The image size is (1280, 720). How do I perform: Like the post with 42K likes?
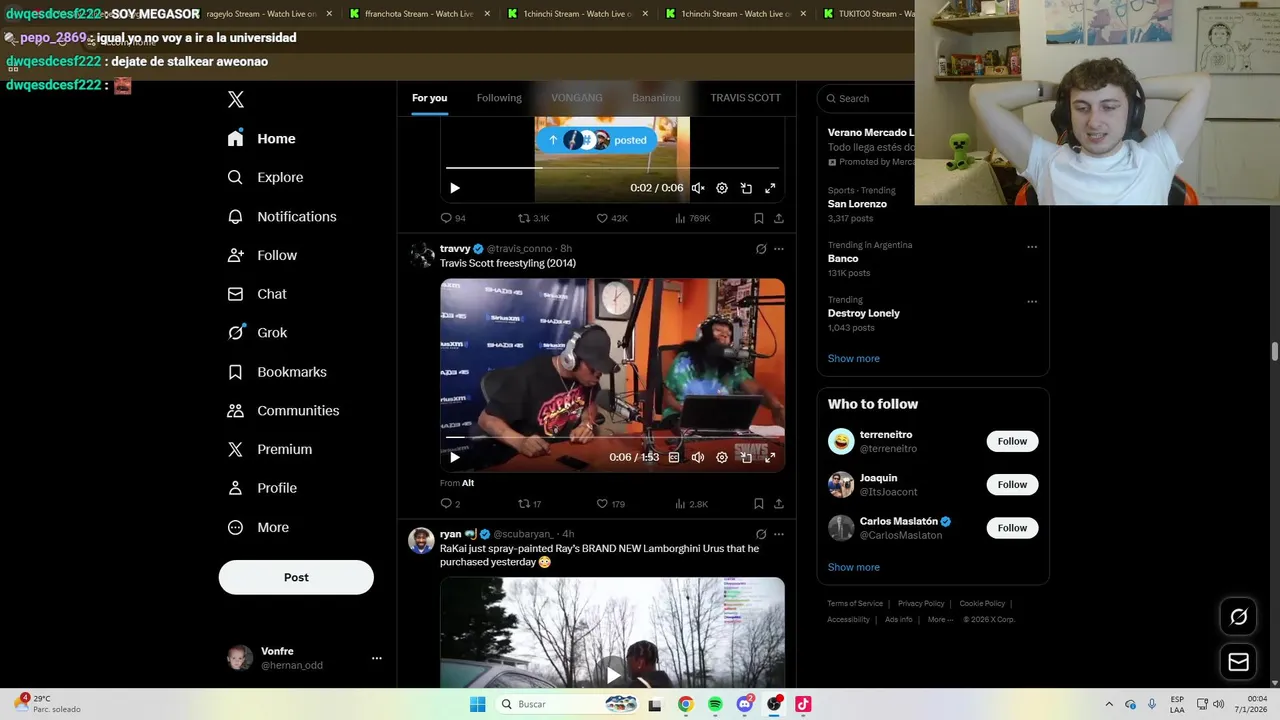[612, 218]
